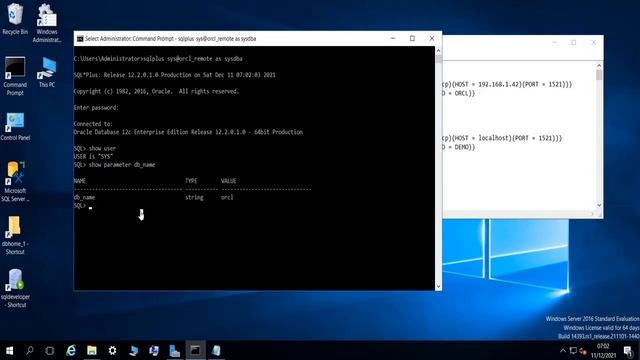Screen dimensions: 640x360
Task: Open the Control Panel desktop shortcut
Action: coord(15,127)
